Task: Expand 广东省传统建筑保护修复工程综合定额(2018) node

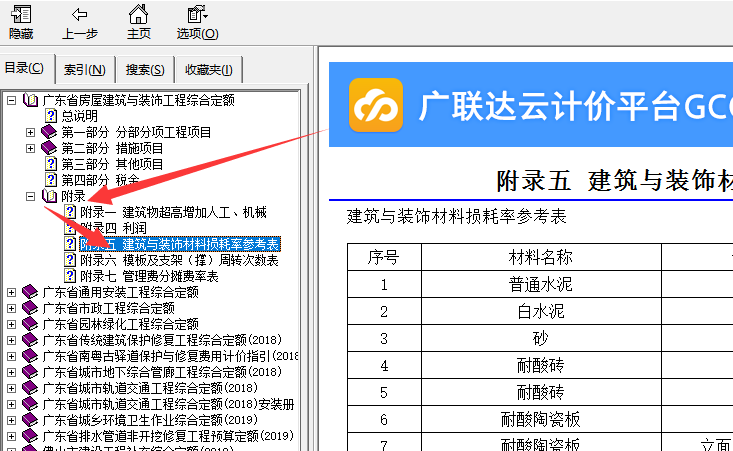Action: (x=12, y=340)
